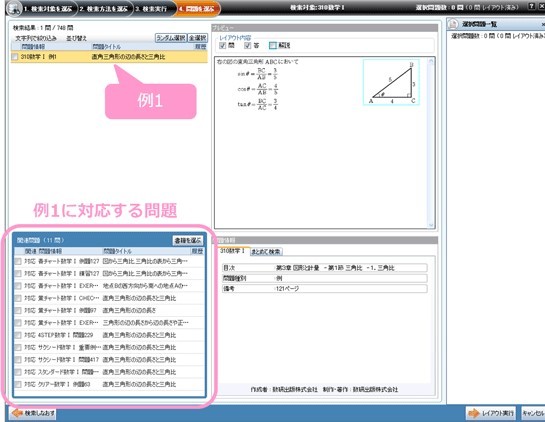Check サクシード数学I 重要例 row checkbox
The image size is (545, 422).
tap(18, 347)
